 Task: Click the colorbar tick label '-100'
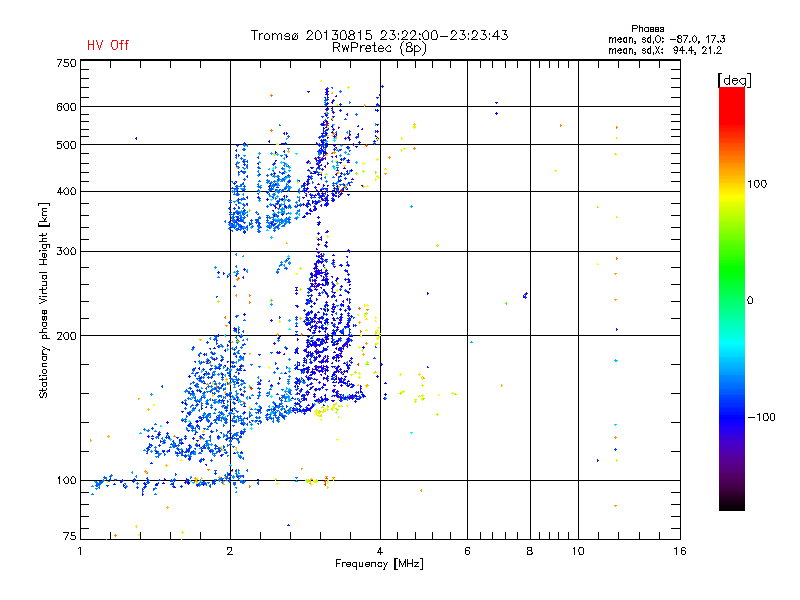(x=762, y=417)
